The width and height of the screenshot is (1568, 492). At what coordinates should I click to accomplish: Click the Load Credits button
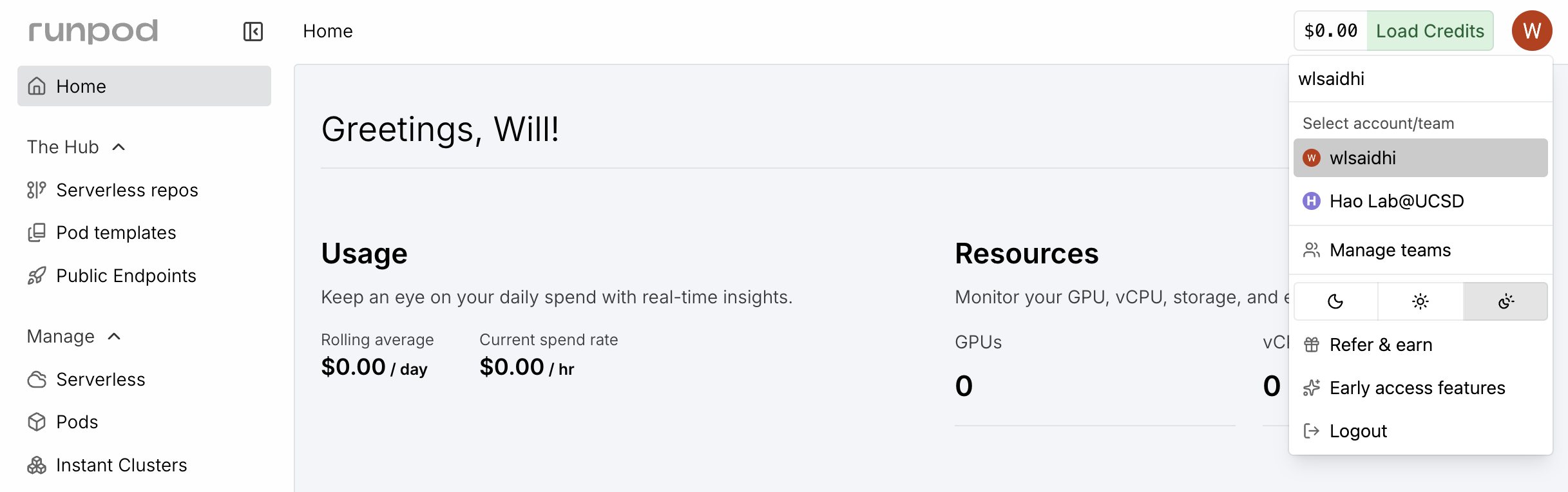click(1430, 30)
